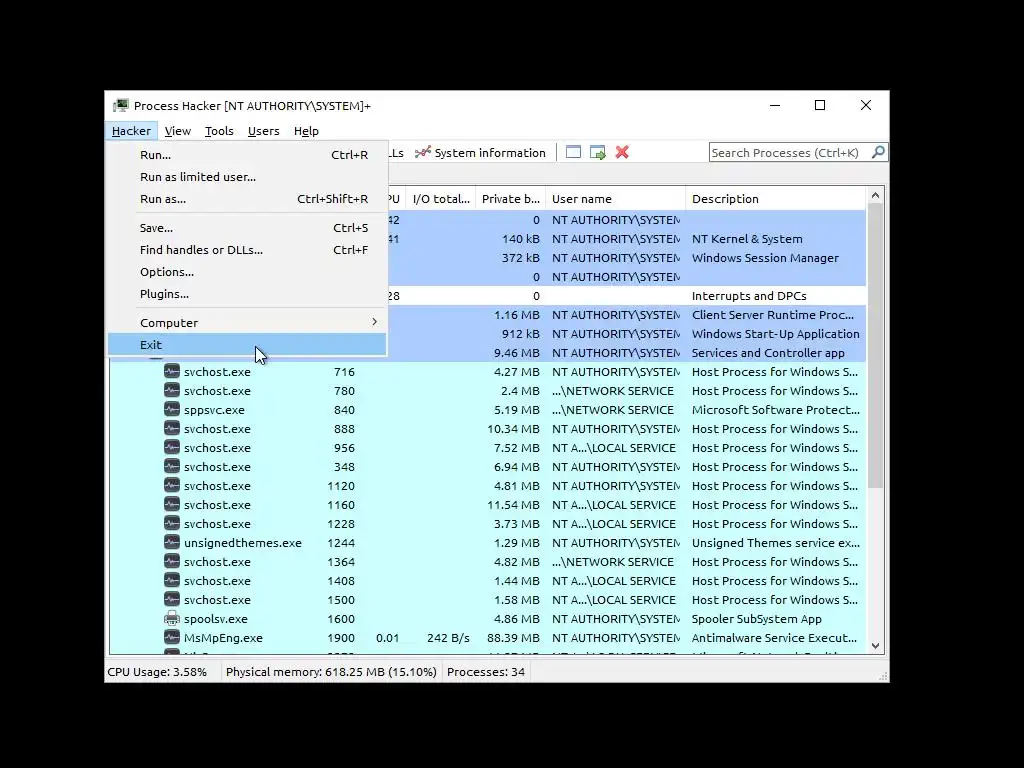Screen dimensions: 1024x768
Task: Click the MsMpEng.exe process icon
Action: (x=172, y=637)
